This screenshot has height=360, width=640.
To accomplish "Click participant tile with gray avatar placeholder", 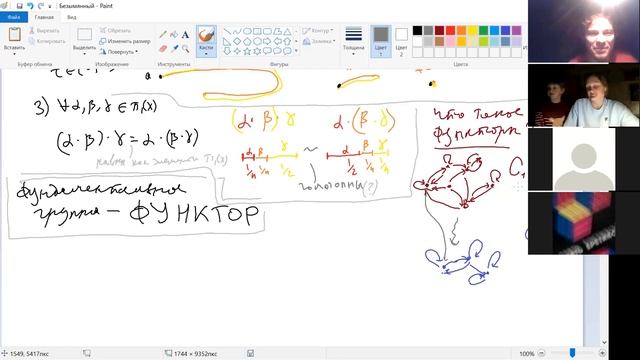I will click(584, 159).
